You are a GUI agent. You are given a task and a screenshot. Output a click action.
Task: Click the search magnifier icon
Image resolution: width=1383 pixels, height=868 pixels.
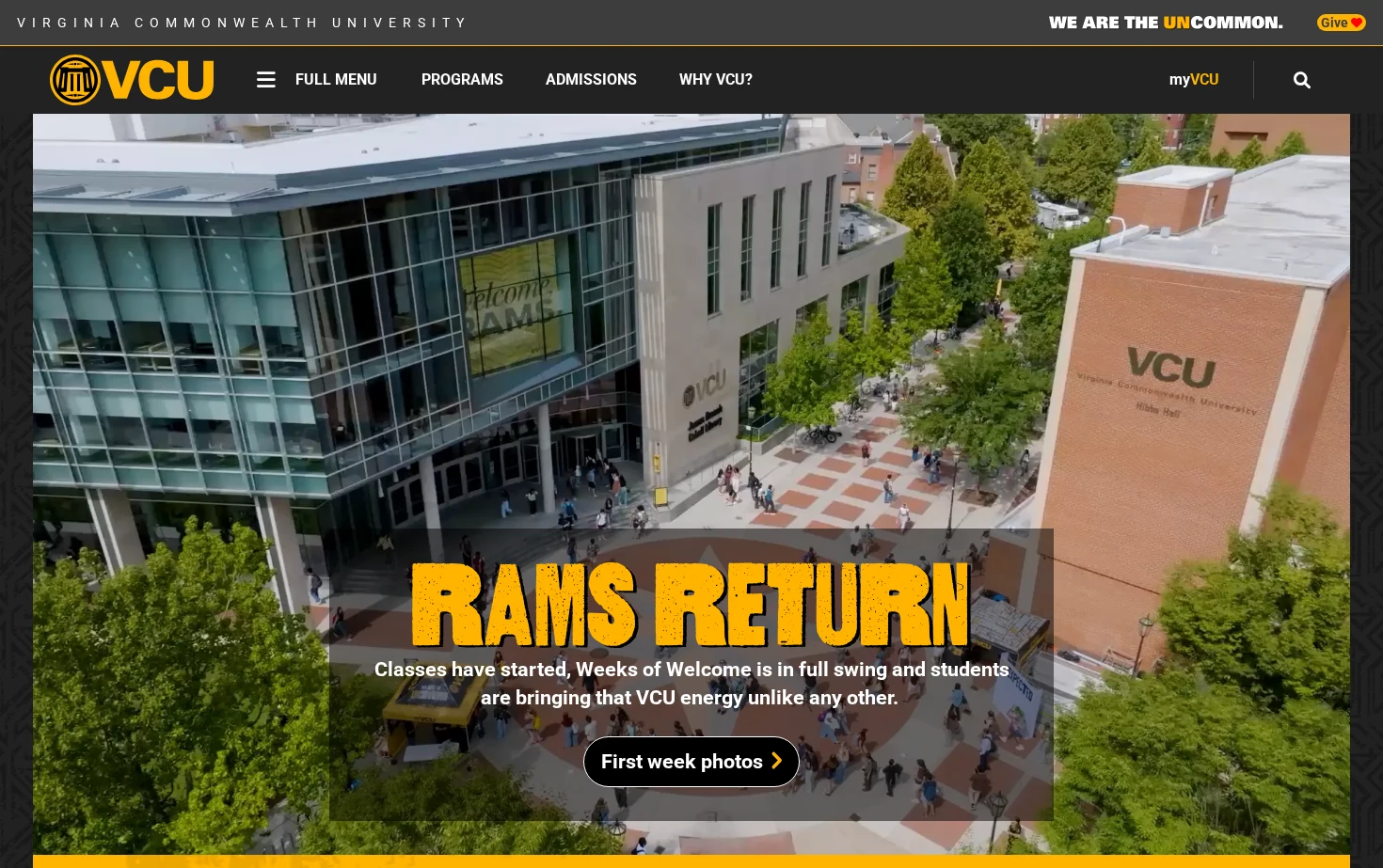(1302, 80)
